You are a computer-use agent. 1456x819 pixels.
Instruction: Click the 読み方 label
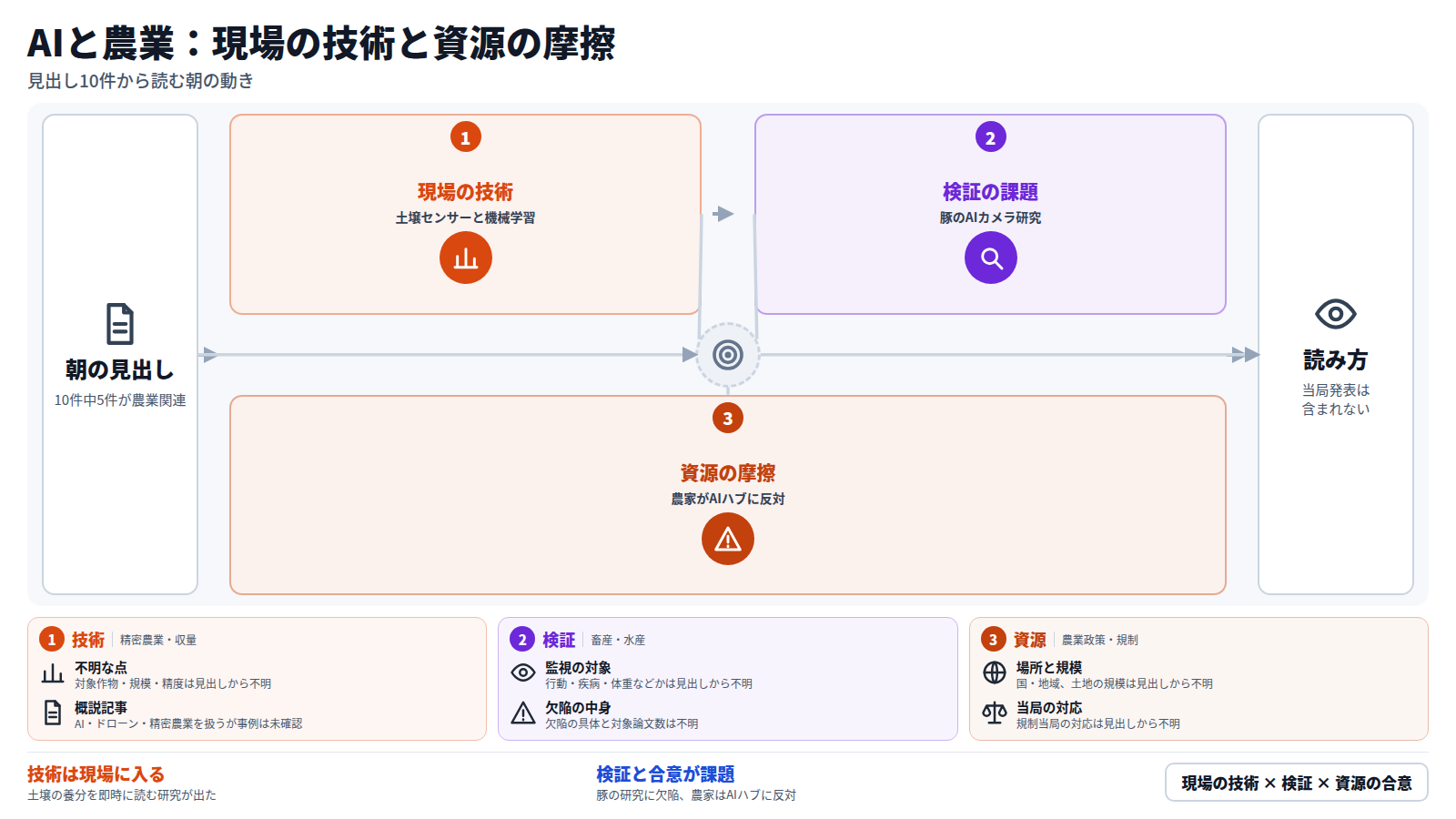[1336, 360]
